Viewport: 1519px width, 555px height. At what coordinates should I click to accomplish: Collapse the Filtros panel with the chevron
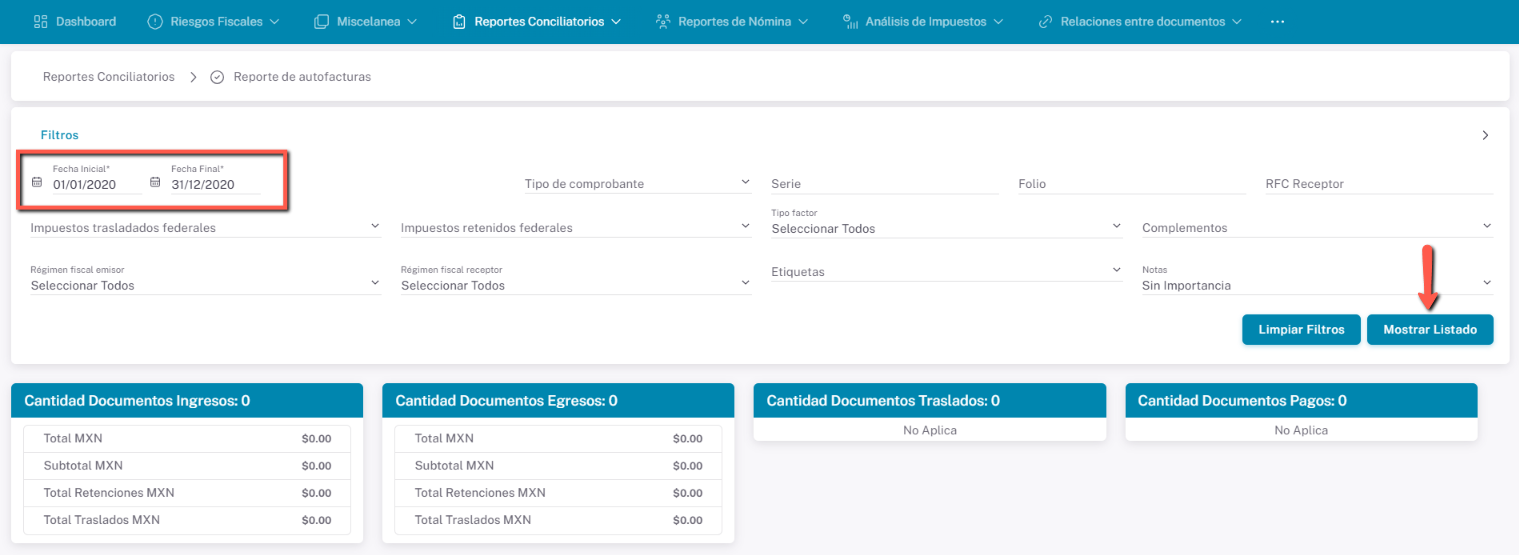point(1485,135)
